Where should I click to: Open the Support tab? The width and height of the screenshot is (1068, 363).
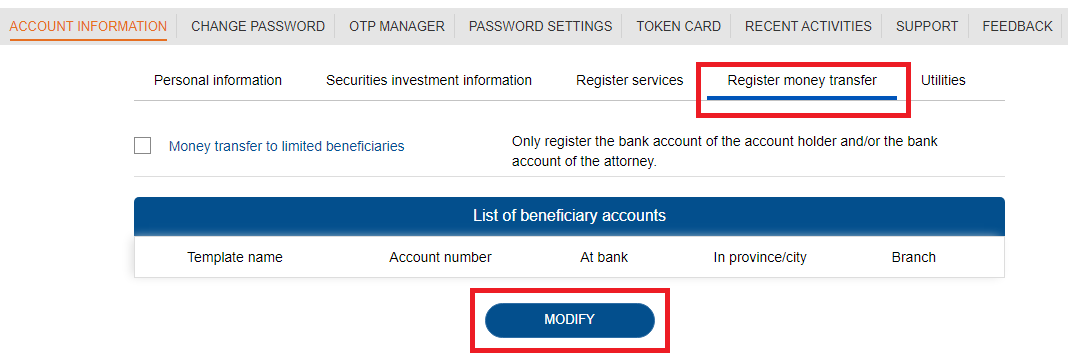(x=927, y=27)
